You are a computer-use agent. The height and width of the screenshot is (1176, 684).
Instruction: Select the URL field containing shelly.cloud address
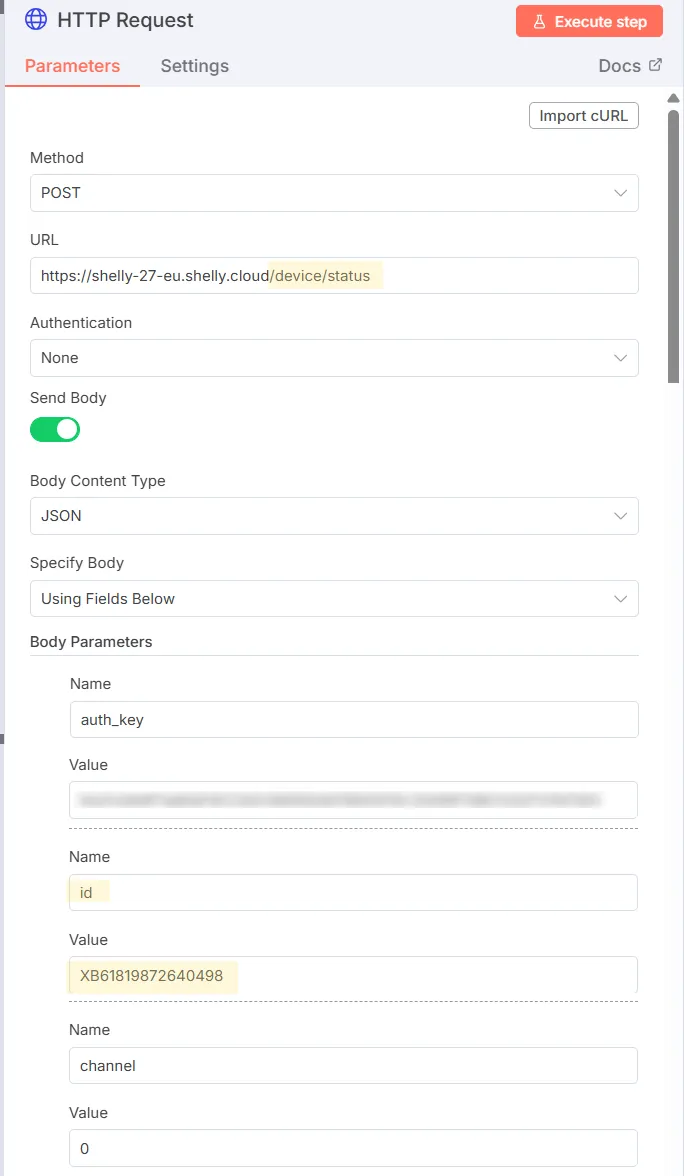[x=334, y=275]
